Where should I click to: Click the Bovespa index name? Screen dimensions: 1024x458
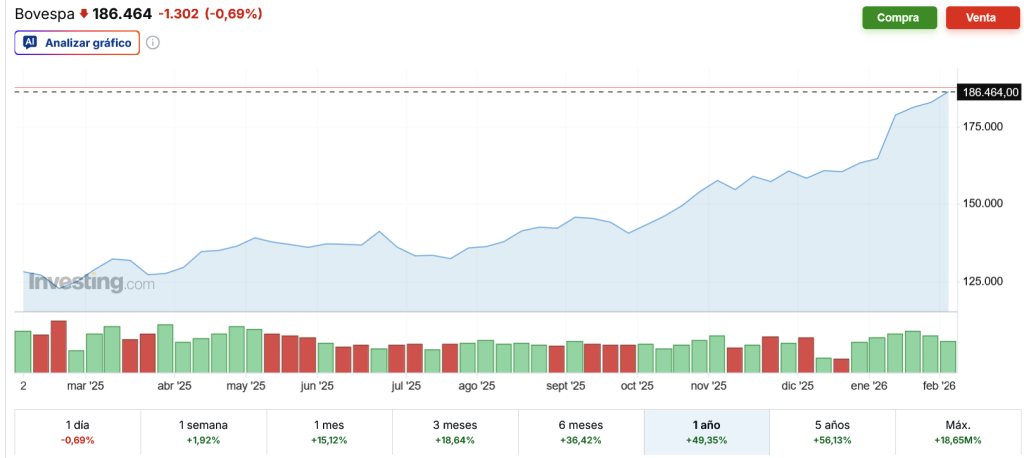[45, 14]
